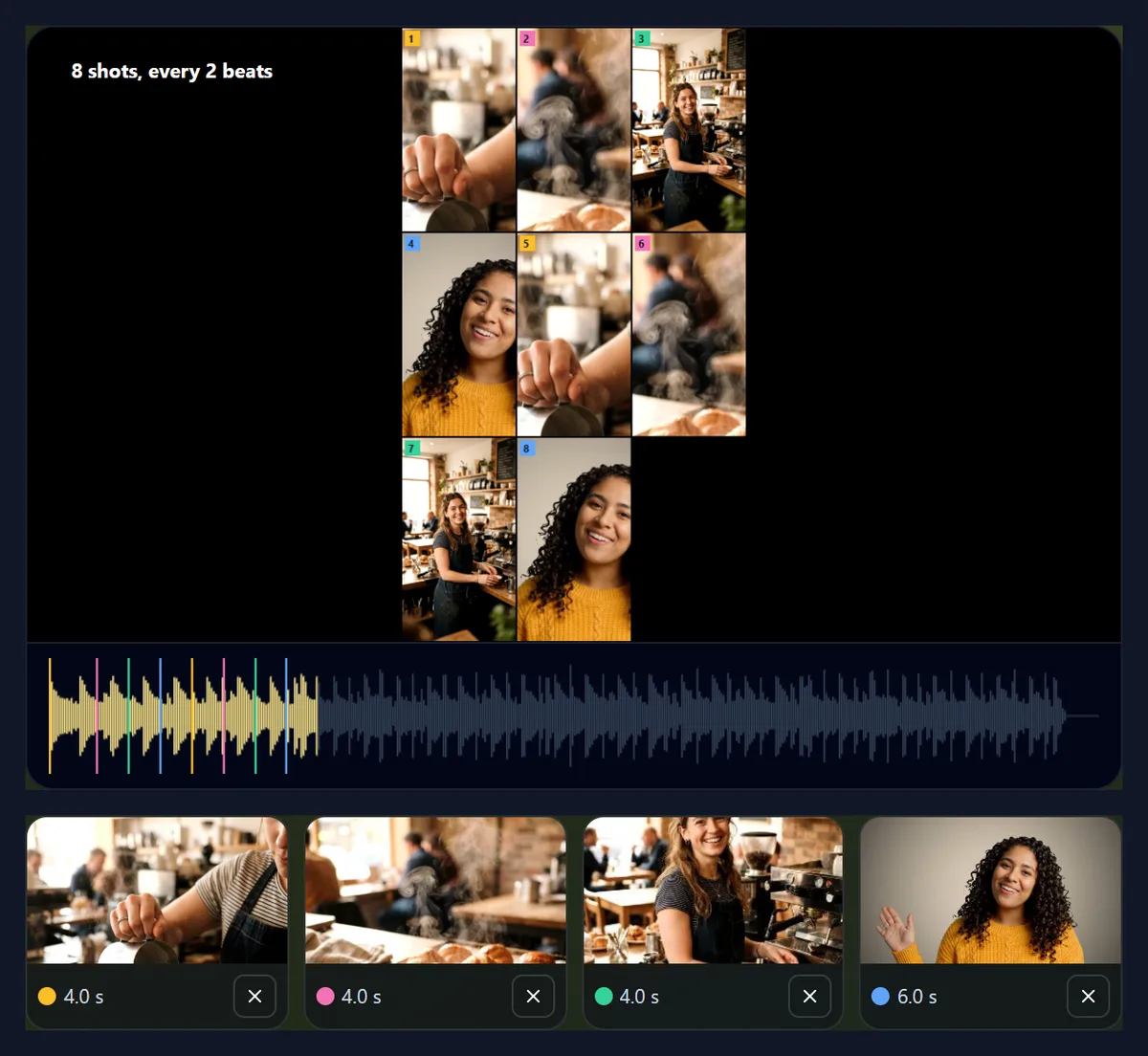Click the '4.0 s' label beside pink dot

click(x=362, y=997)
